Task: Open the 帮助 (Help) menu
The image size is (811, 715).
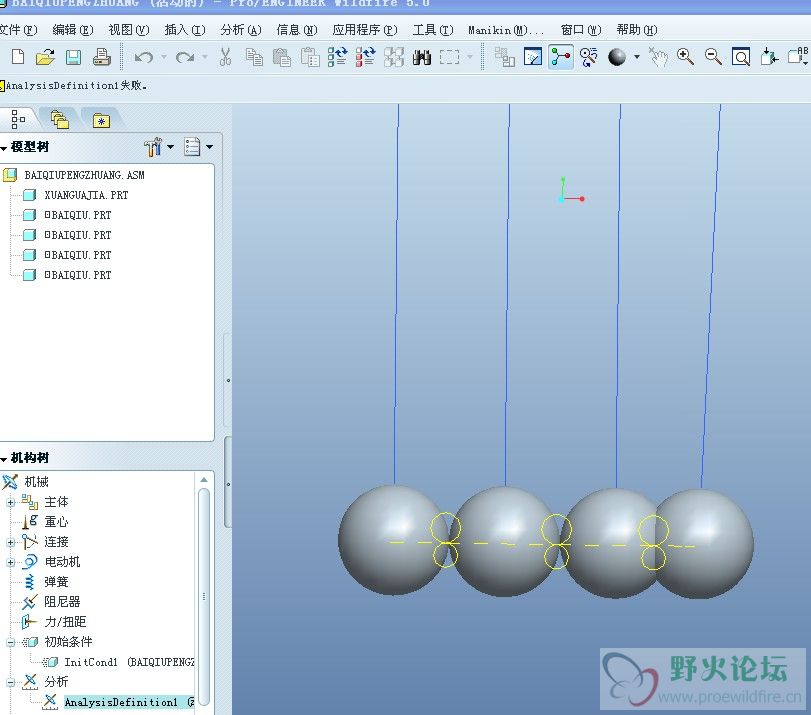Action: (637, 30)
